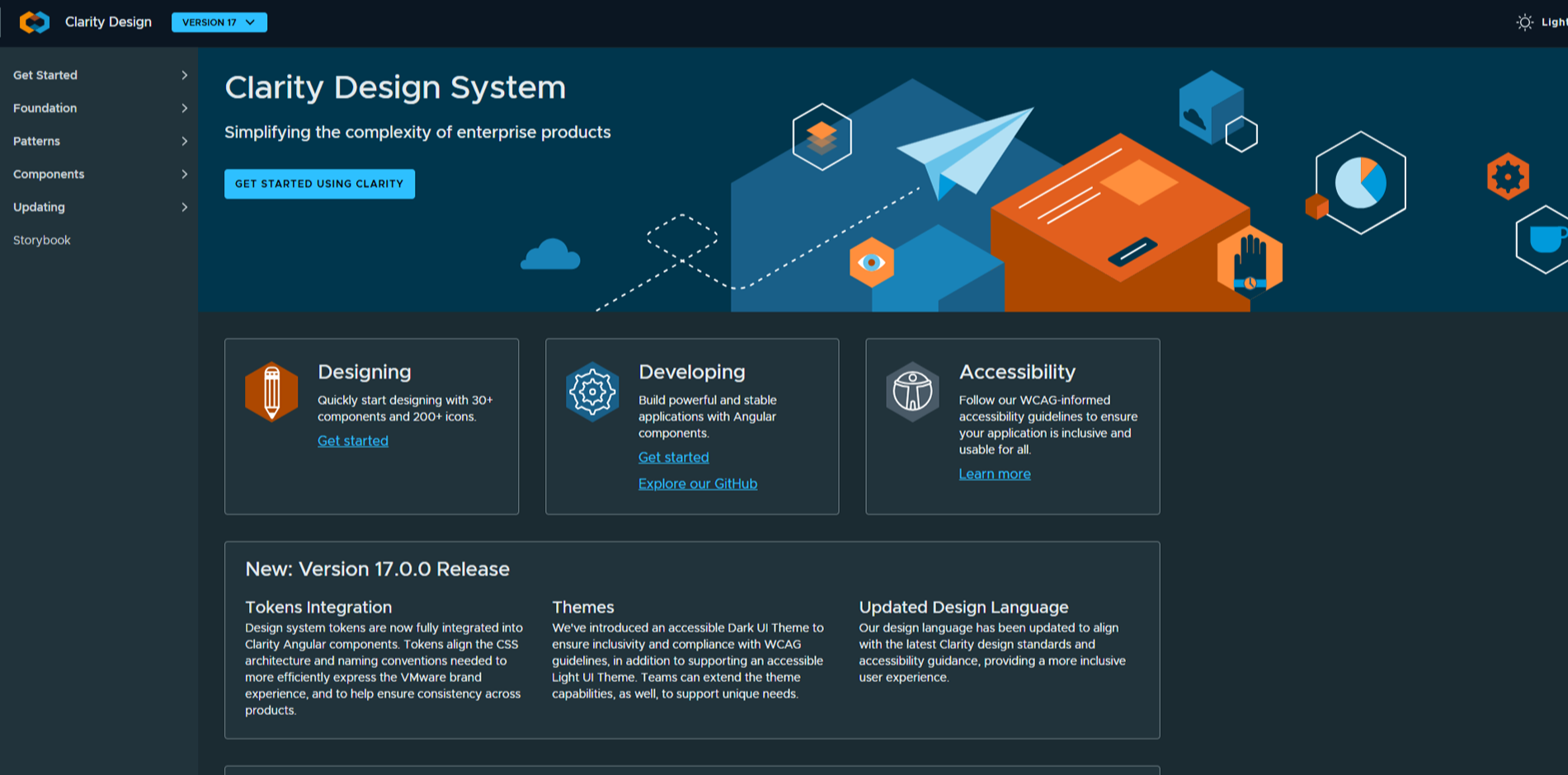
Task: Click Learn more under Accessibility
Action: [x=995, y=474]
